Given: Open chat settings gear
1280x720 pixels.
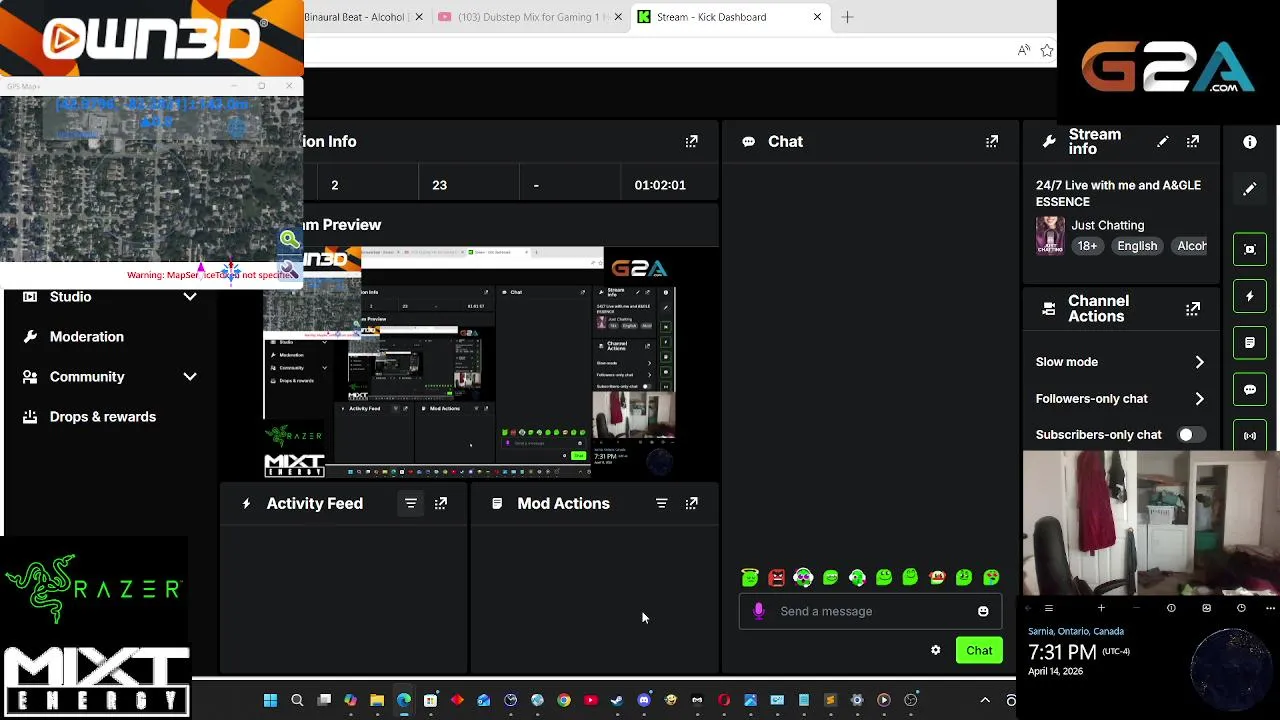Looking at the screenshot, I should (x=936, y=650).
